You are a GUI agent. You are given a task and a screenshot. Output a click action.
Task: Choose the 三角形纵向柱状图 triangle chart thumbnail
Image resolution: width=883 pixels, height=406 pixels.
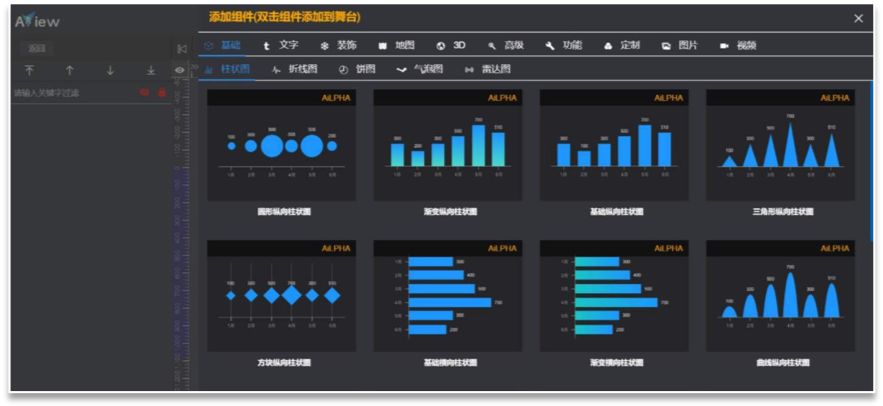click(x=779, y=146)
